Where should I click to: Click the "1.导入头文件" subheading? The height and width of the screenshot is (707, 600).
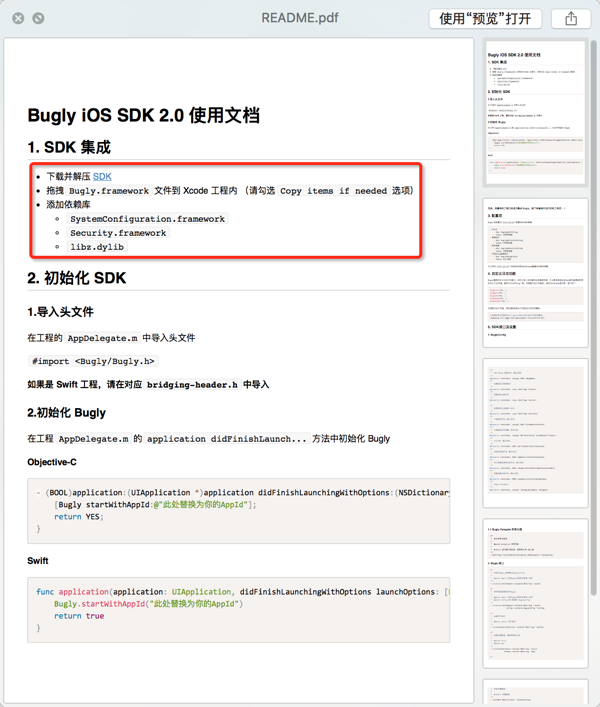tap(60, 312)
